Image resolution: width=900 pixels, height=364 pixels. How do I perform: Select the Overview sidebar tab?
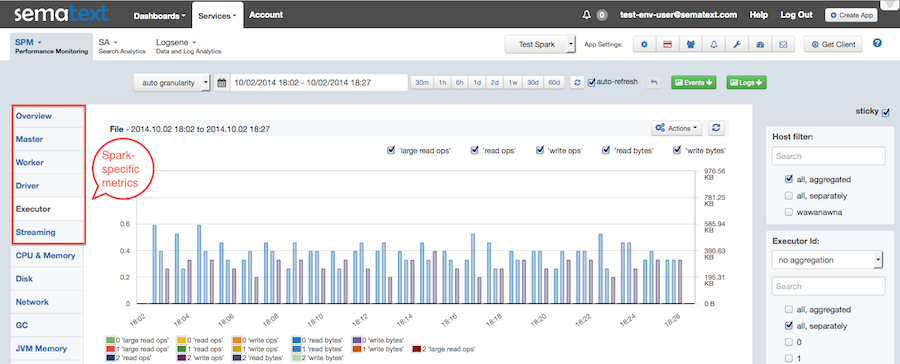pyautogui.click(x=49, y=117)
